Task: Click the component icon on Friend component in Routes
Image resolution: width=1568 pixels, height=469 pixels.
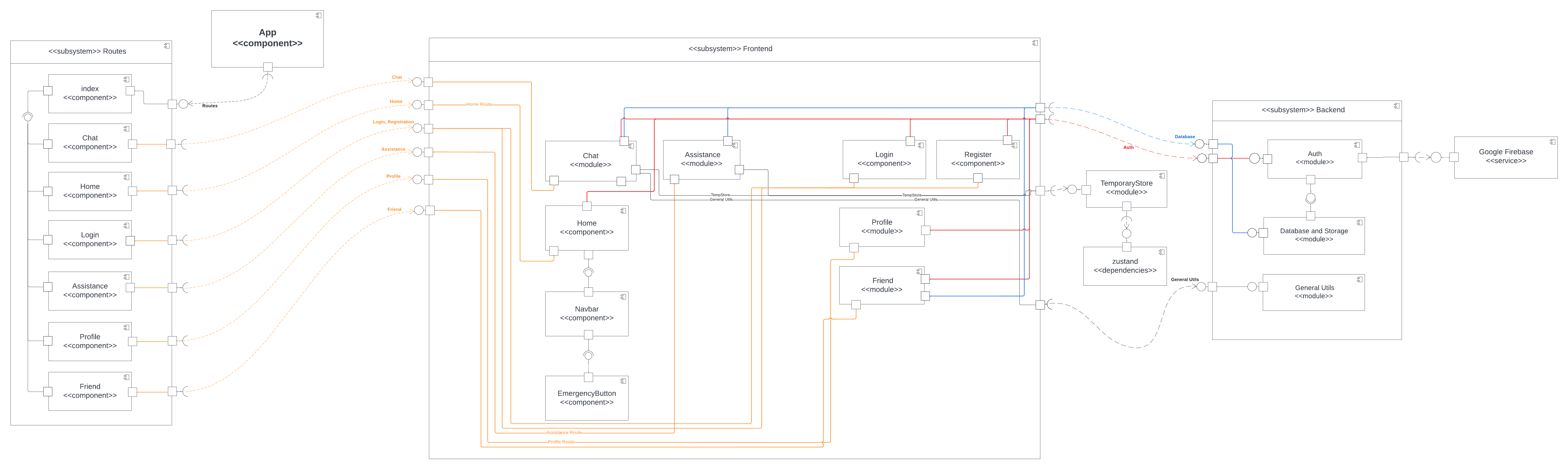Action: click(x=127, y=378)
